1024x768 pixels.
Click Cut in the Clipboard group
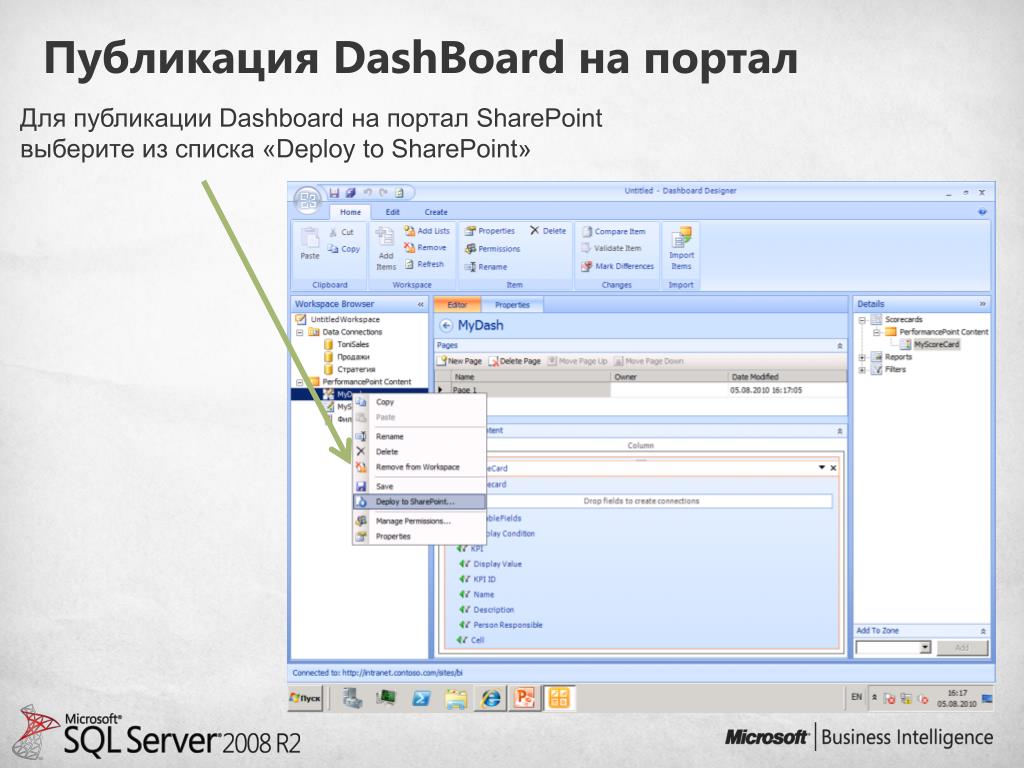click(x=342, y=232)
